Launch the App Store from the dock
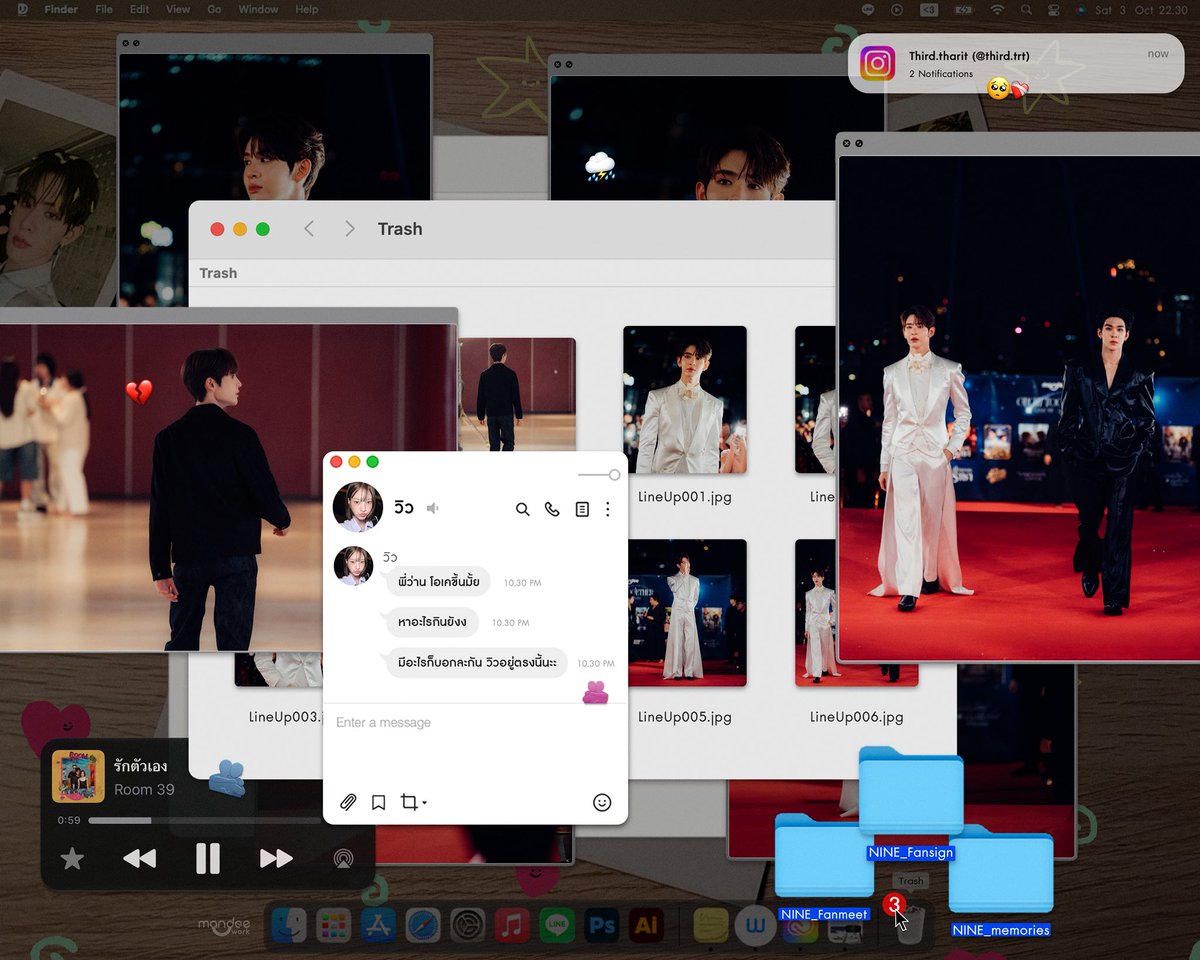 click(x=378, y=926)
